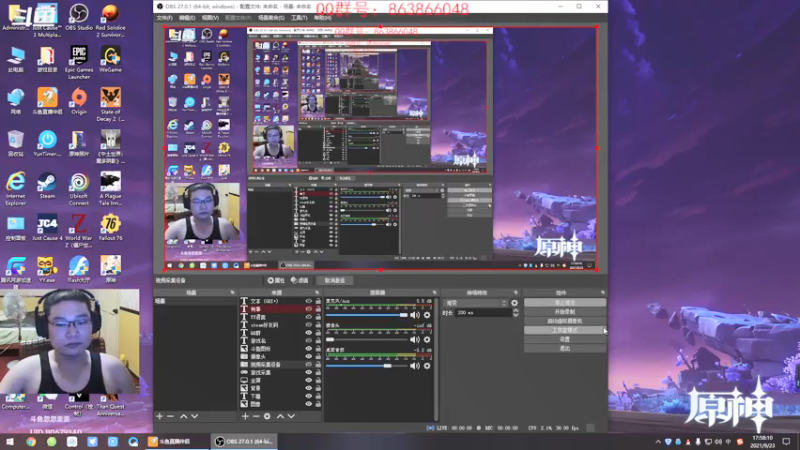Toggle lock on 斗鱼图标 source
The width and height of the screenshot is (800, 450).
(x=318, y=348)
